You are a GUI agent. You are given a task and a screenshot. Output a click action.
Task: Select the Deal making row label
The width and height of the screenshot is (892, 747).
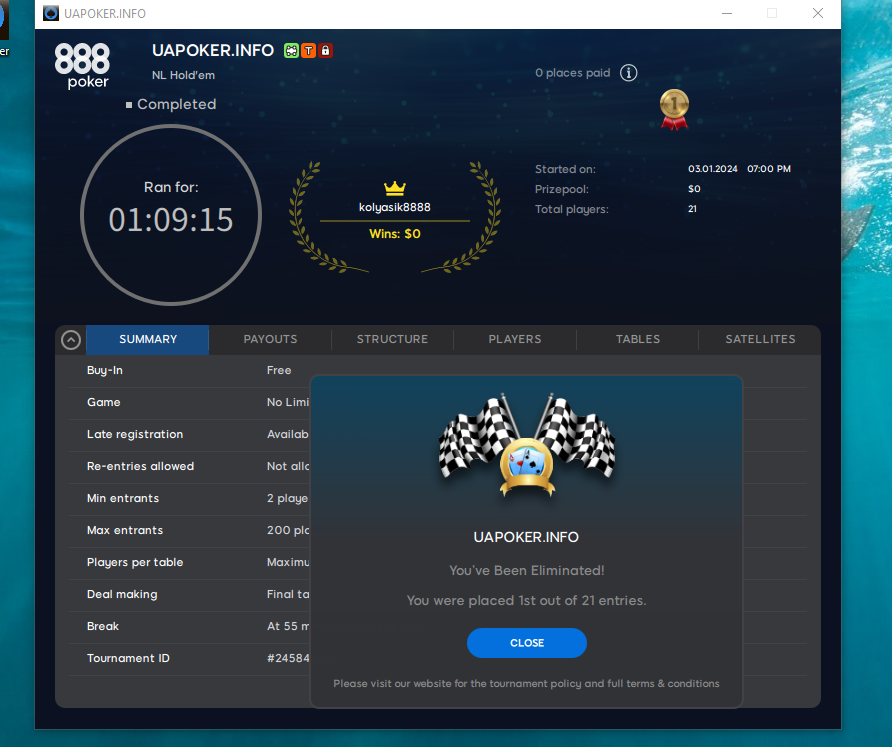pos(122,595)
